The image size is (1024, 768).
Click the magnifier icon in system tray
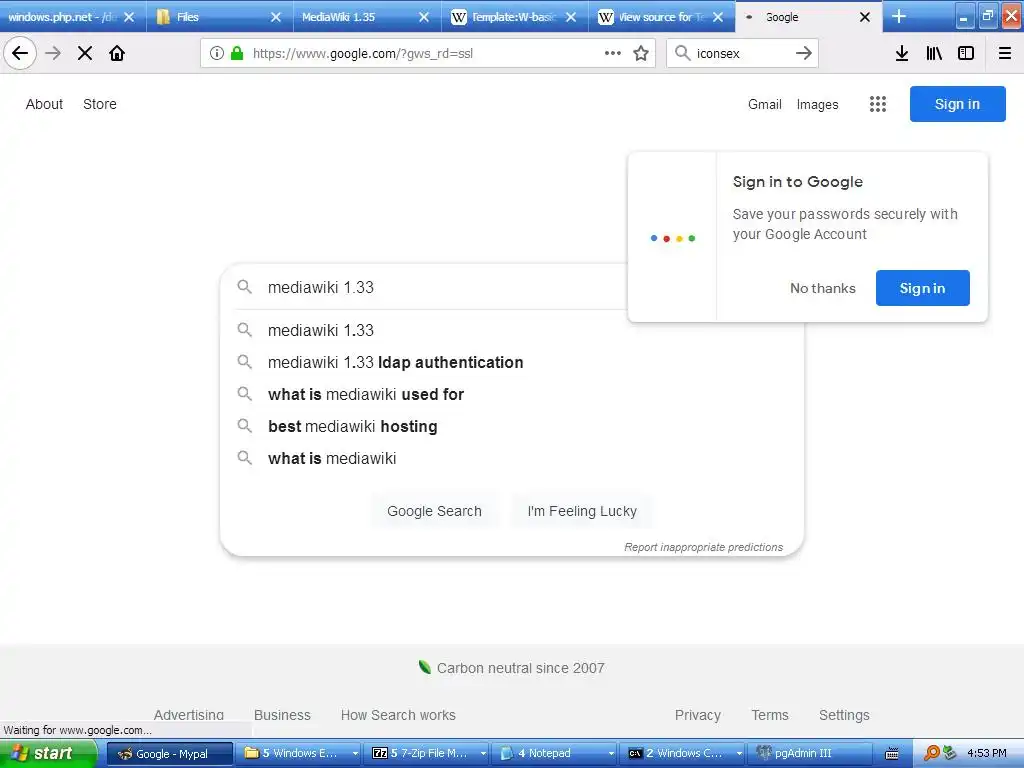931,754
